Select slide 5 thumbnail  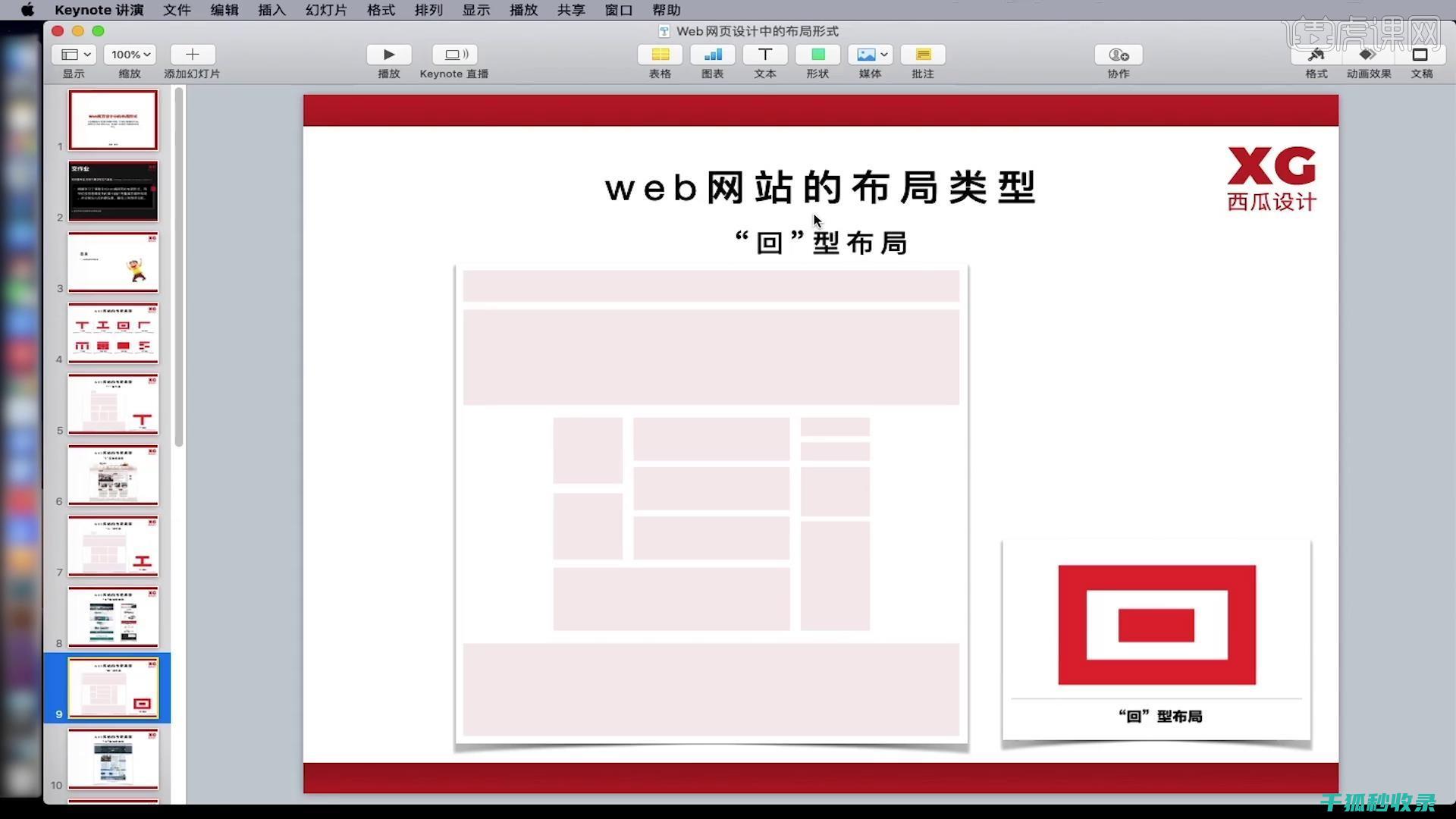point(113,404)
